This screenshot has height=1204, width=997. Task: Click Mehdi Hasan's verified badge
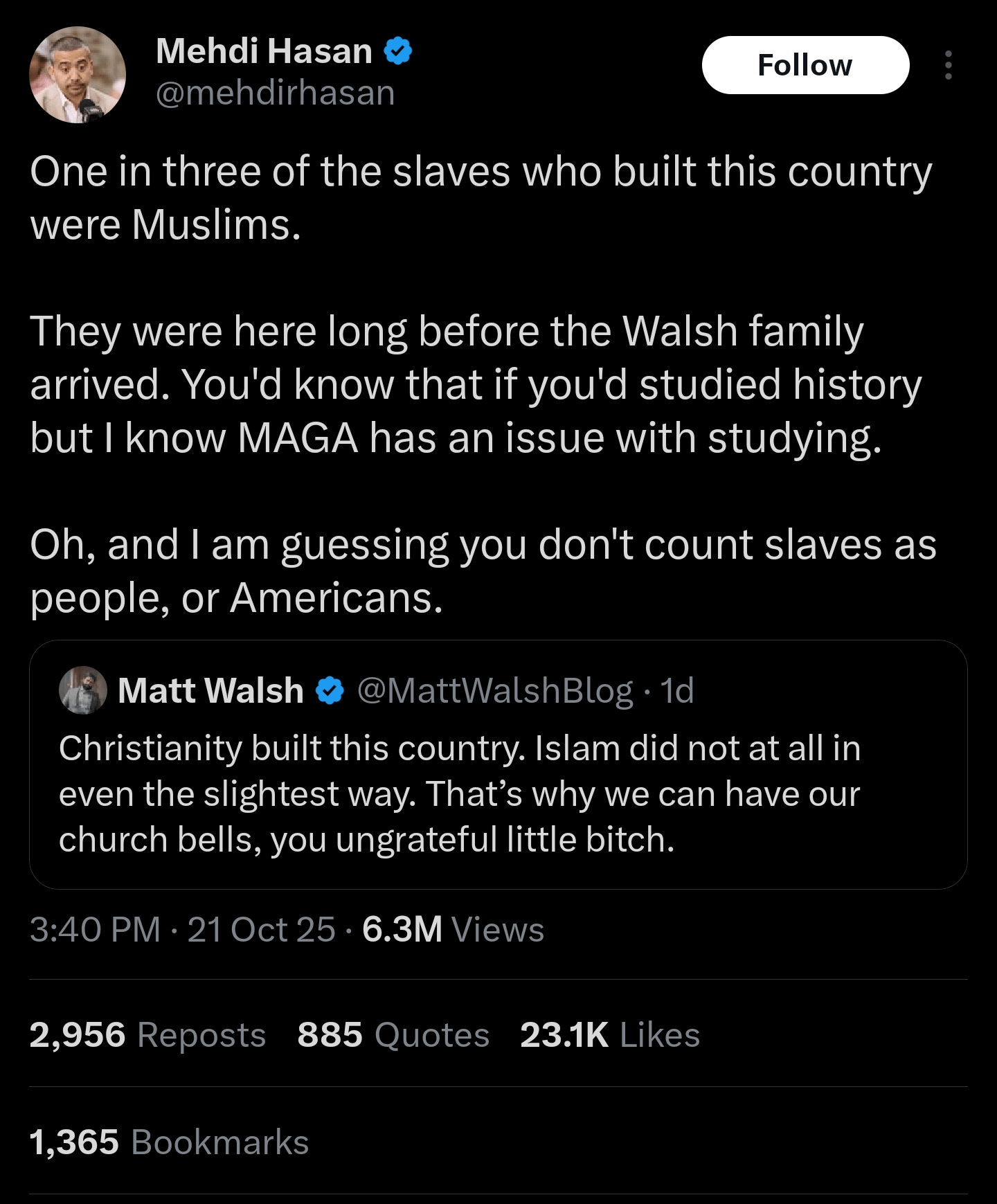pos(398,51)
